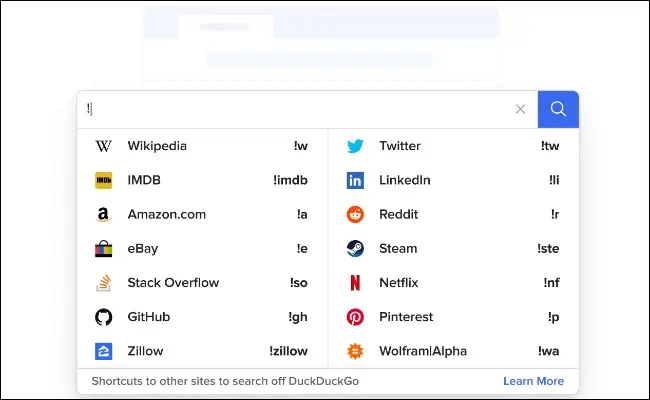Click the Zillow house icon

pos(104,351)
